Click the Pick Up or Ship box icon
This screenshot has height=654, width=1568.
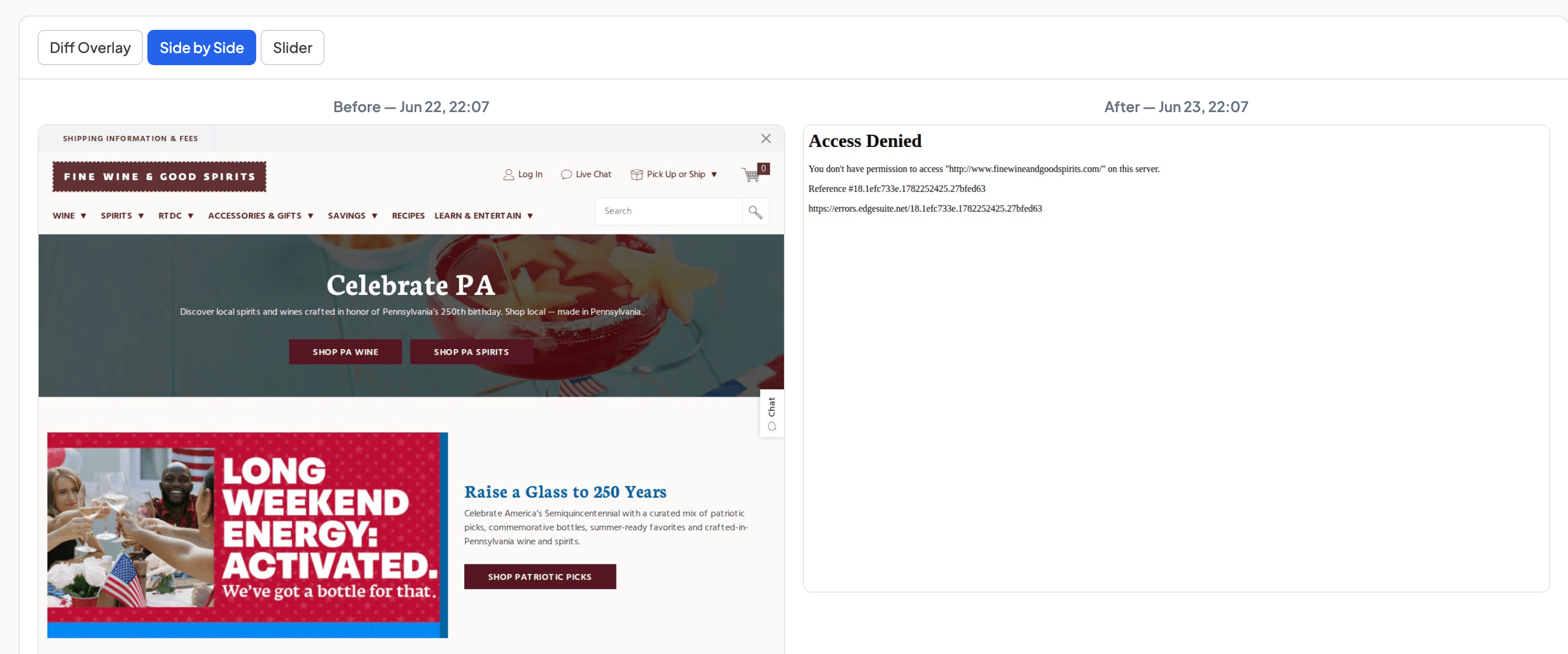click(x=636, y=175)
